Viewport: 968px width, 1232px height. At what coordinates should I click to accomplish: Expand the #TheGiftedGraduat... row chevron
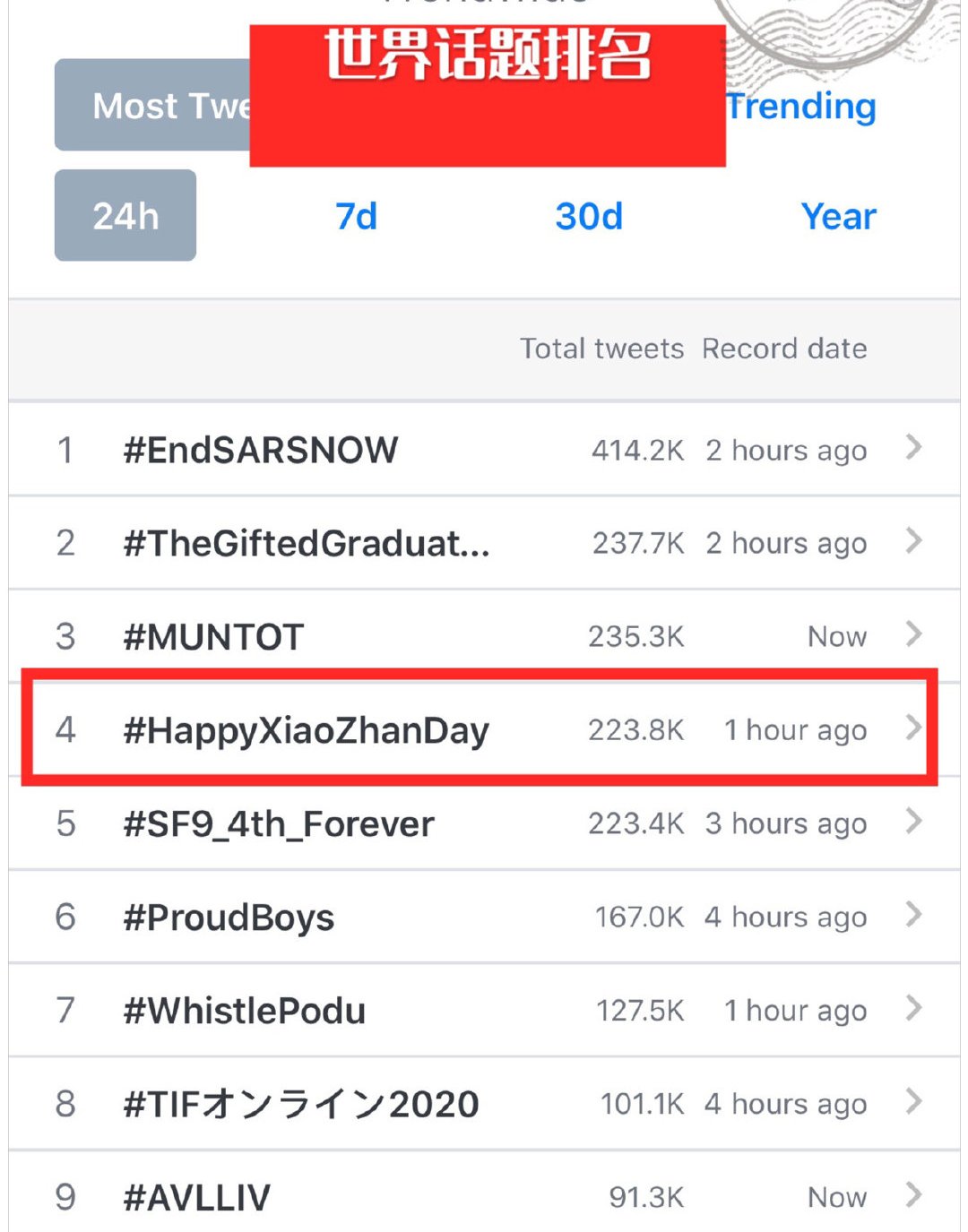point(913,540)
